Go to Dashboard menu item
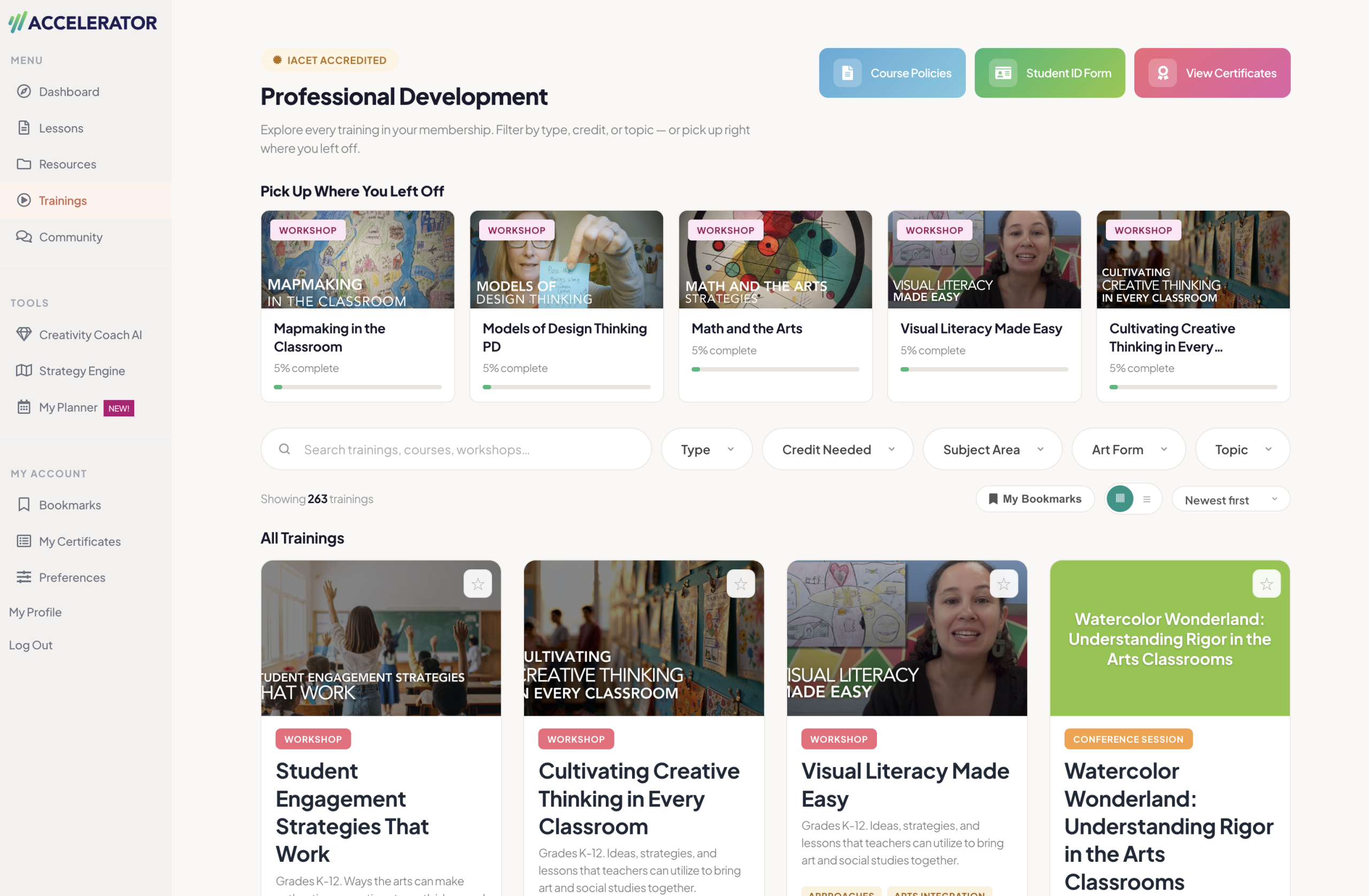Image resolution: width=1369 pixels, height=896 pixels. pos(85,91)
